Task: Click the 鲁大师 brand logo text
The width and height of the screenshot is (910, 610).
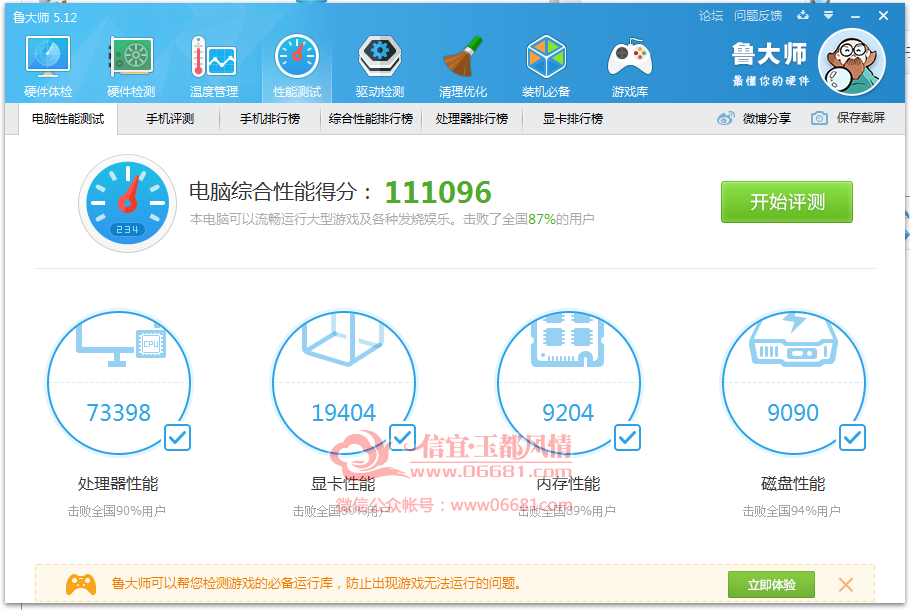Action: [770, 54]
